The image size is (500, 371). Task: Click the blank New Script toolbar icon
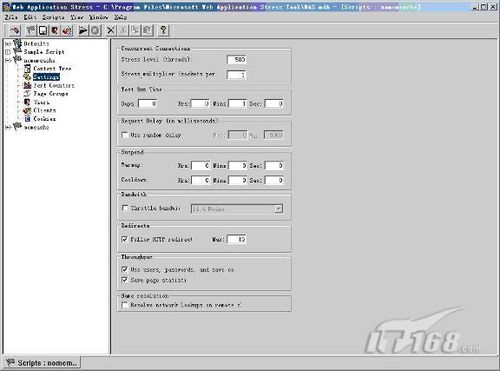tap(43, 31)
